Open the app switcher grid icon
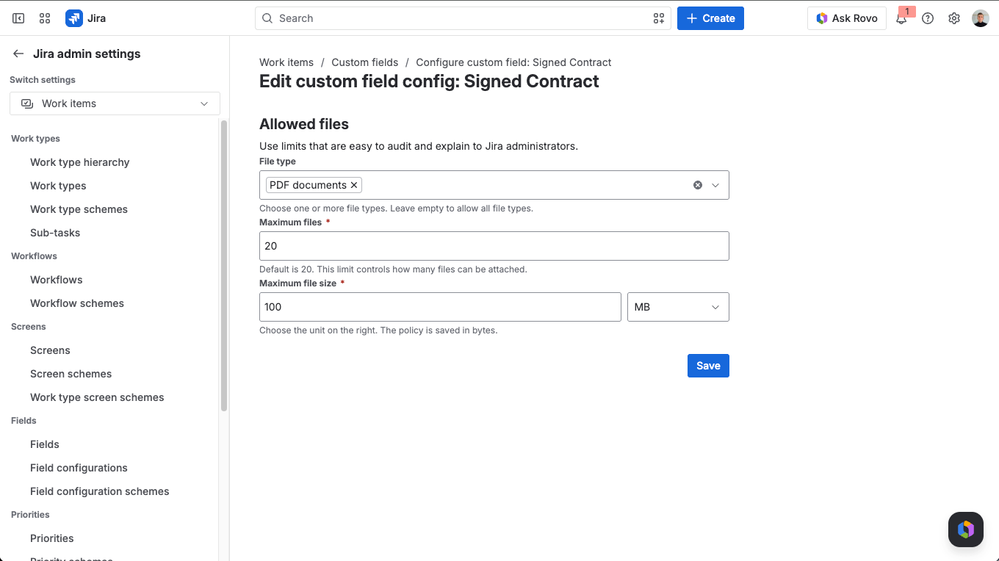 (x=45, y=18)
